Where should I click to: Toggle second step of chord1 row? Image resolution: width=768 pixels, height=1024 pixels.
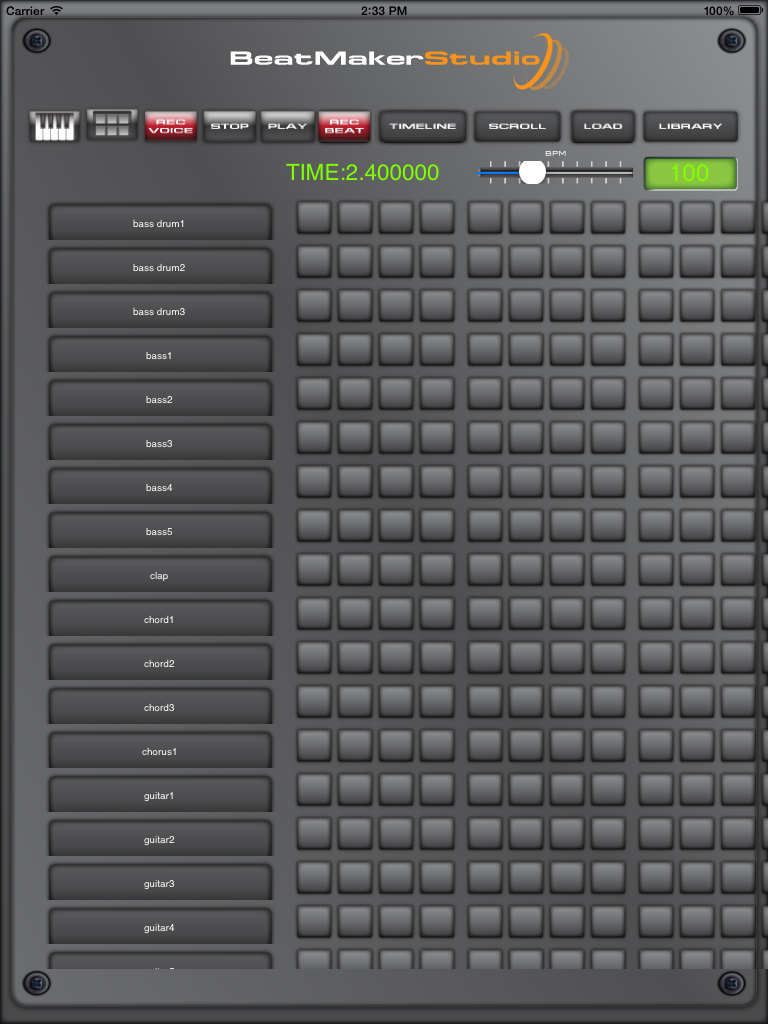click(355, 613)
